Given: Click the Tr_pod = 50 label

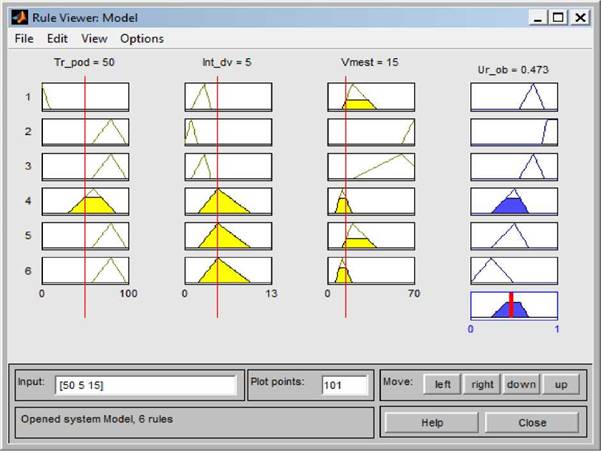Looking at the screenshot, I should [84, 62].
